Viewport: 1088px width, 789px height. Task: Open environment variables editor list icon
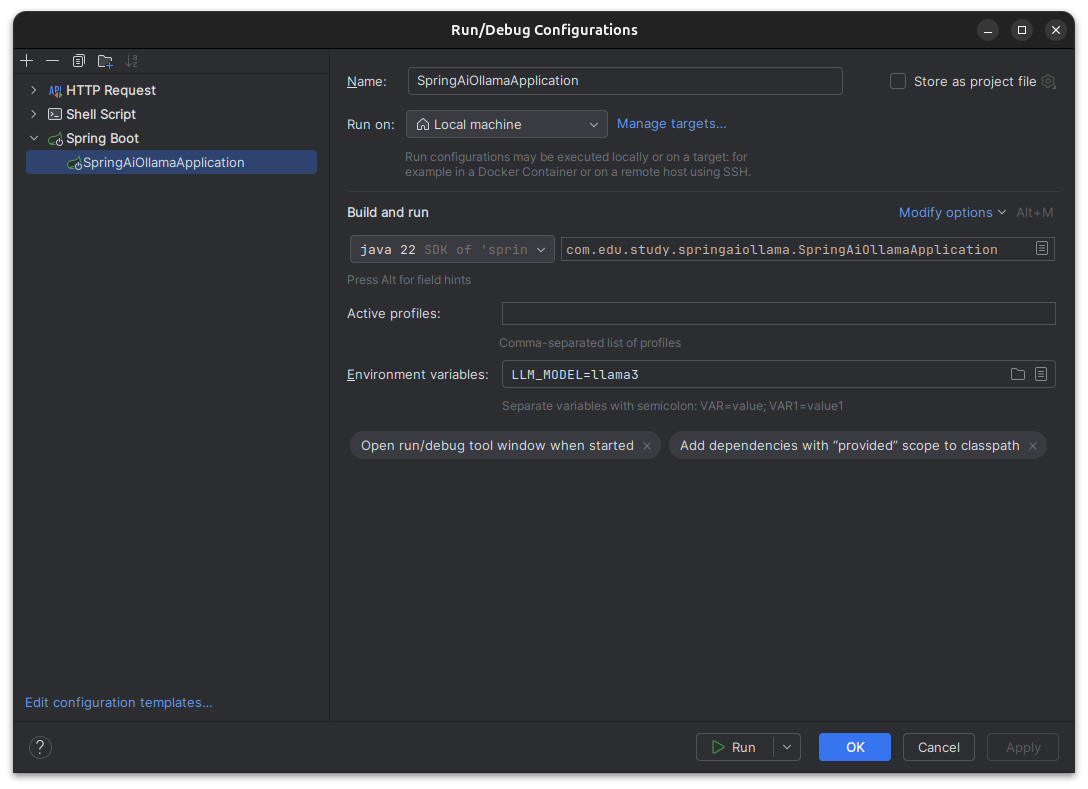tap(1041, 374)
